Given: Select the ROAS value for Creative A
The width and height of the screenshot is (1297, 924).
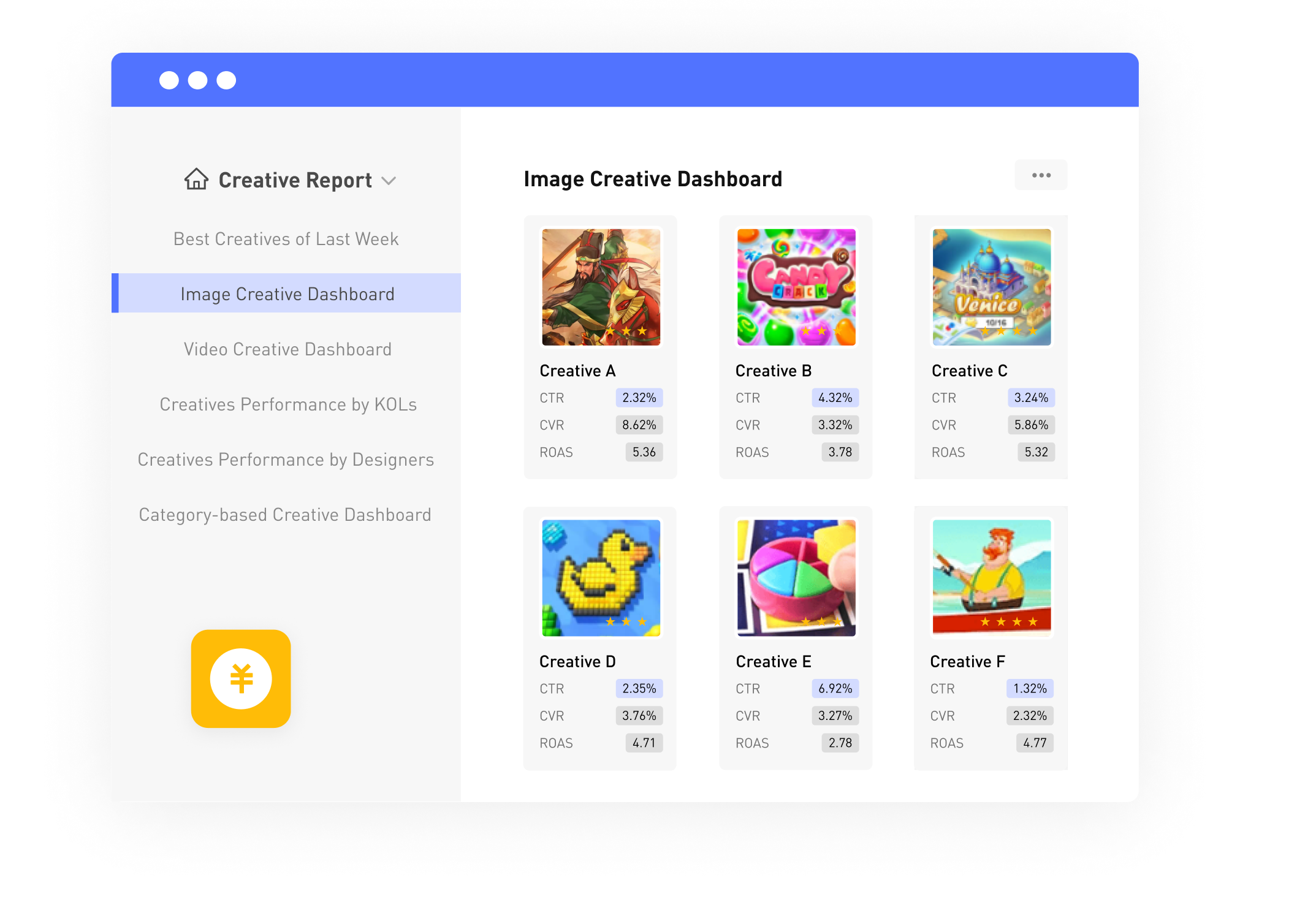Looking at the screenshot, I should [643, 452].
